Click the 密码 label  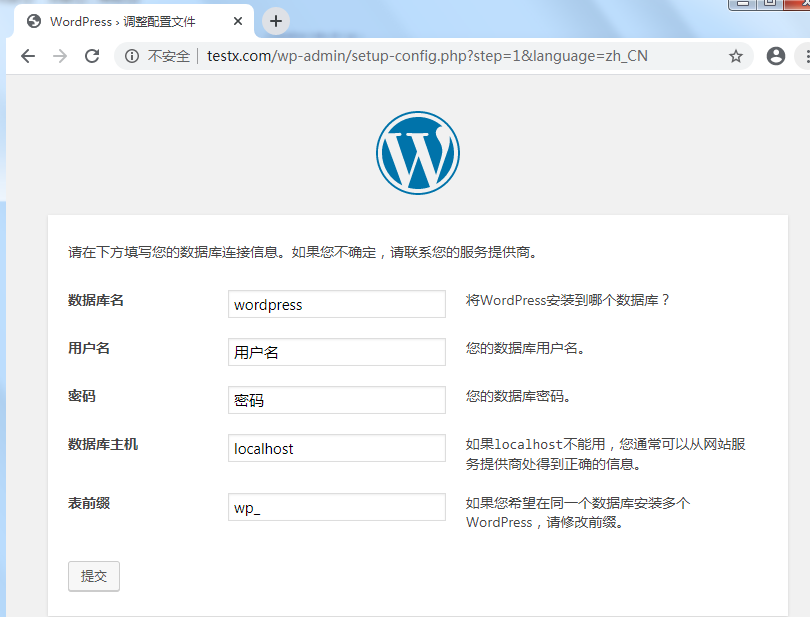pyautogui.click(x=82, y=396)
